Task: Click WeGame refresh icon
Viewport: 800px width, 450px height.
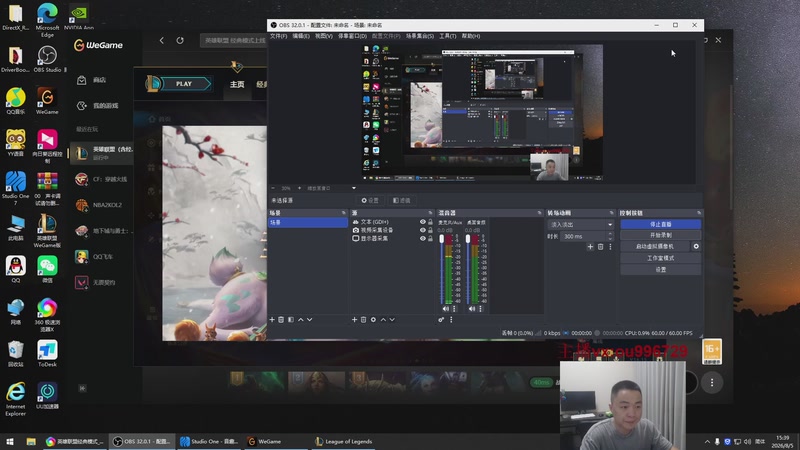Action: click(x=180, y=40)
